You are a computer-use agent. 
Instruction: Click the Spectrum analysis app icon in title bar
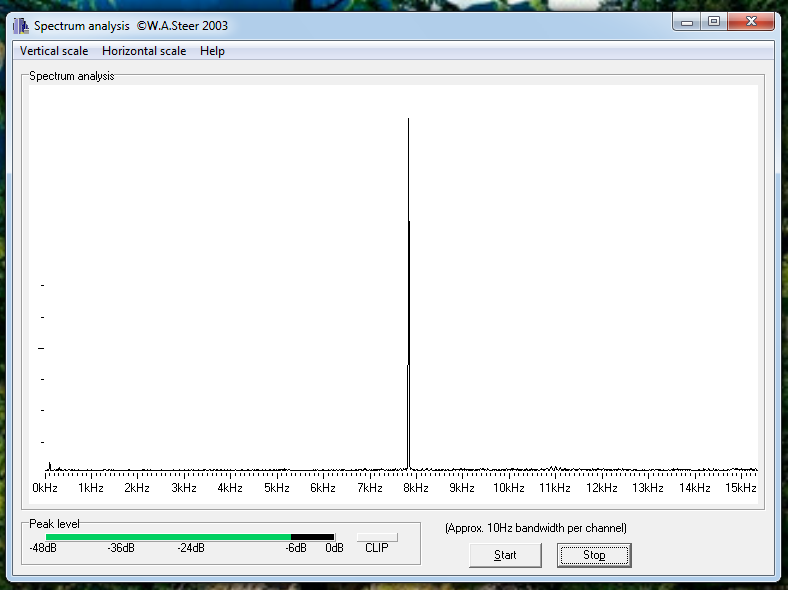[21, 25]
